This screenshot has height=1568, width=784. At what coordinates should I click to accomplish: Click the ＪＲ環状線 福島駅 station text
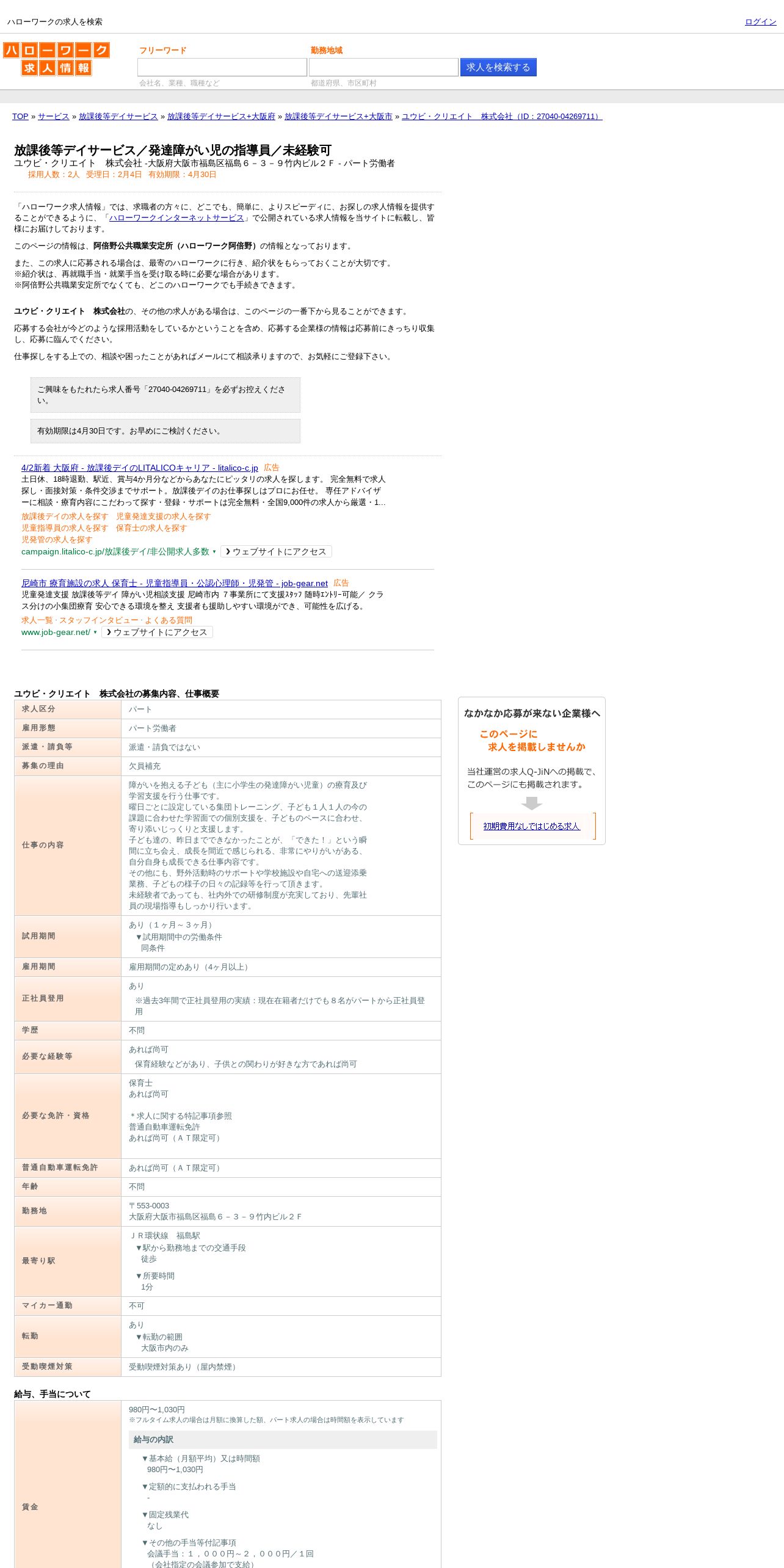coord(164,1236)
